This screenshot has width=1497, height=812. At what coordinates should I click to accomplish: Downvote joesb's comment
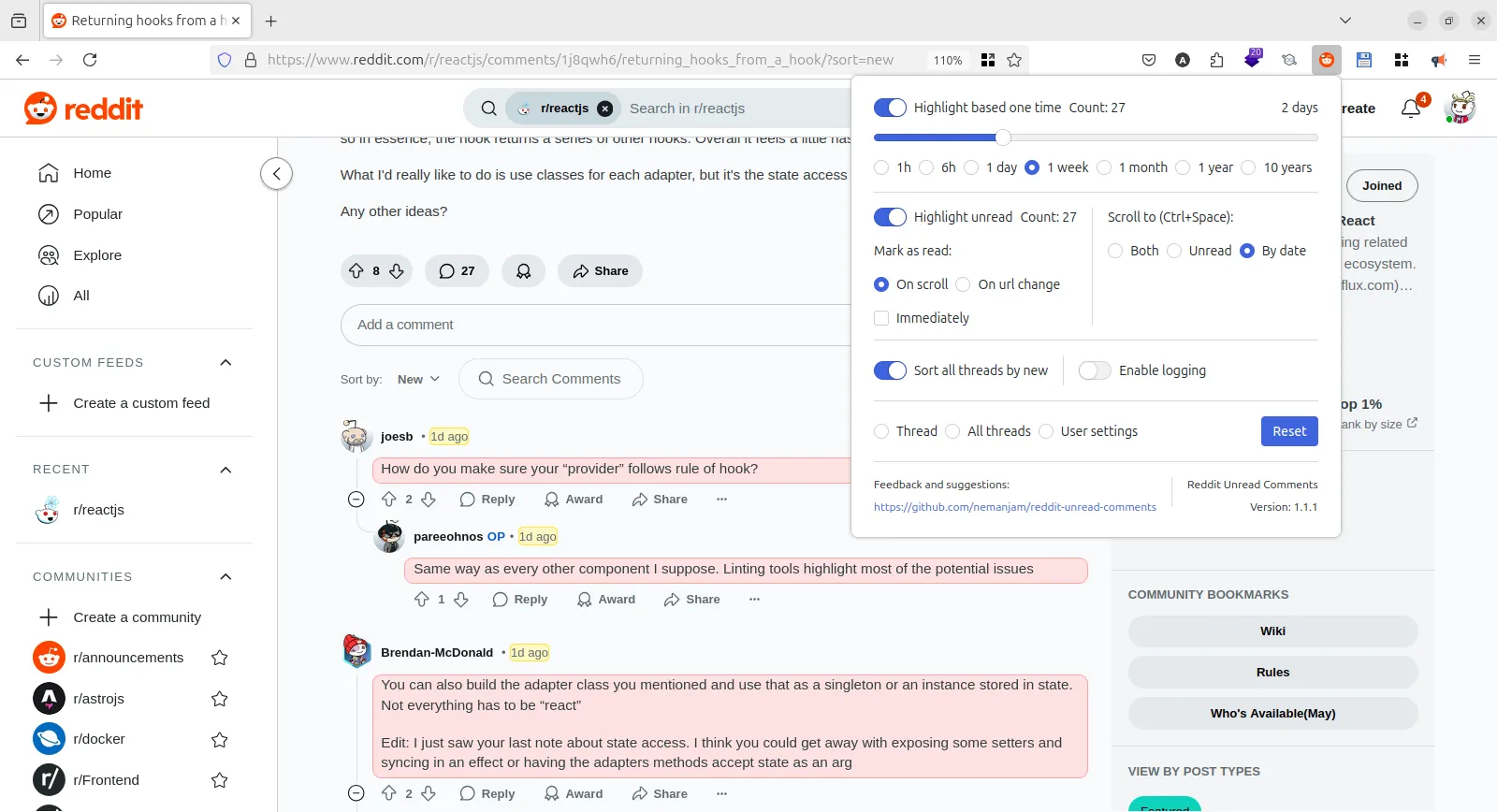pyautogui.click(x=429, y=500)
